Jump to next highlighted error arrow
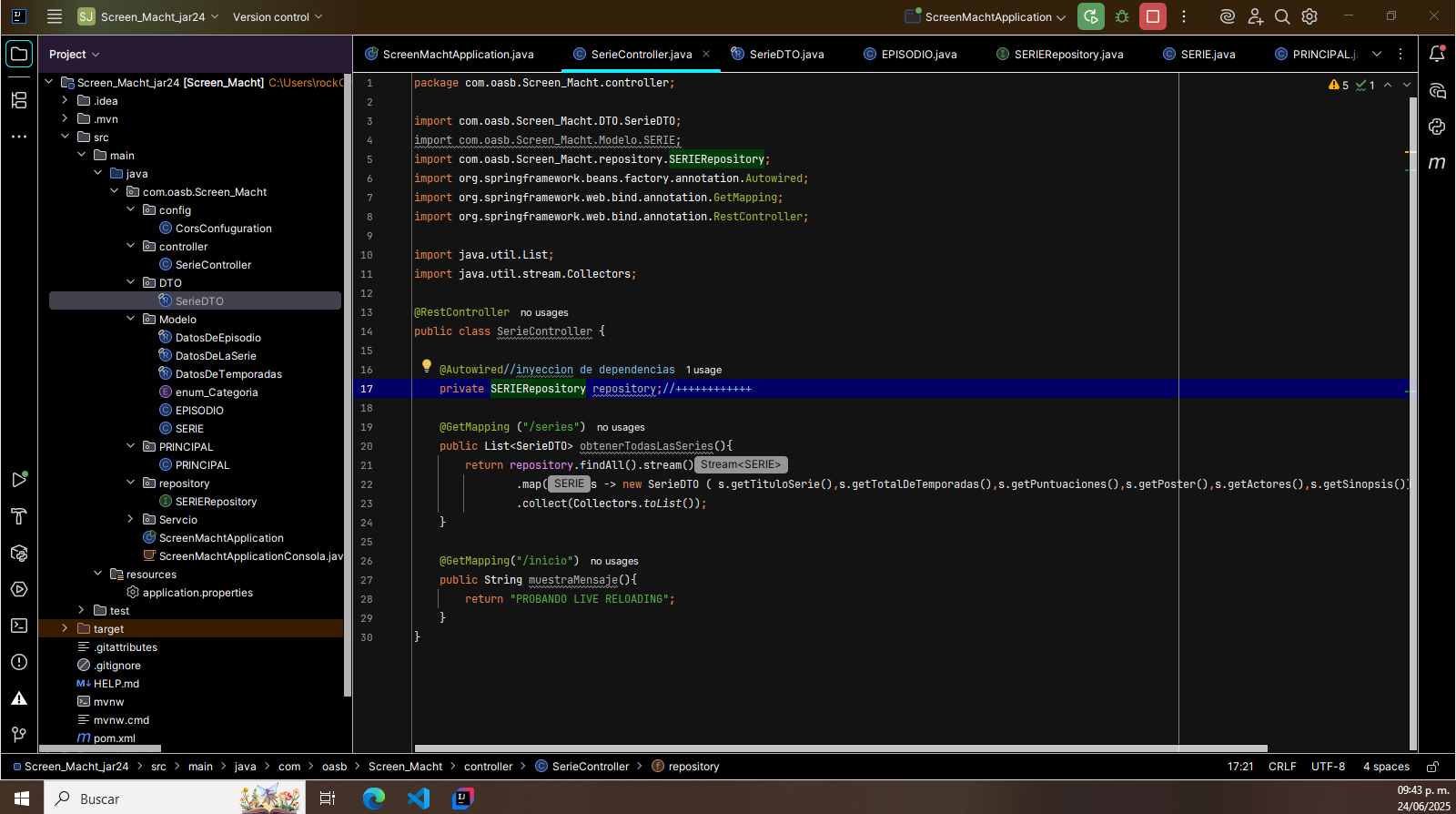The height and width of the screenshot is (814, 1456). [x=1407, y=85]
